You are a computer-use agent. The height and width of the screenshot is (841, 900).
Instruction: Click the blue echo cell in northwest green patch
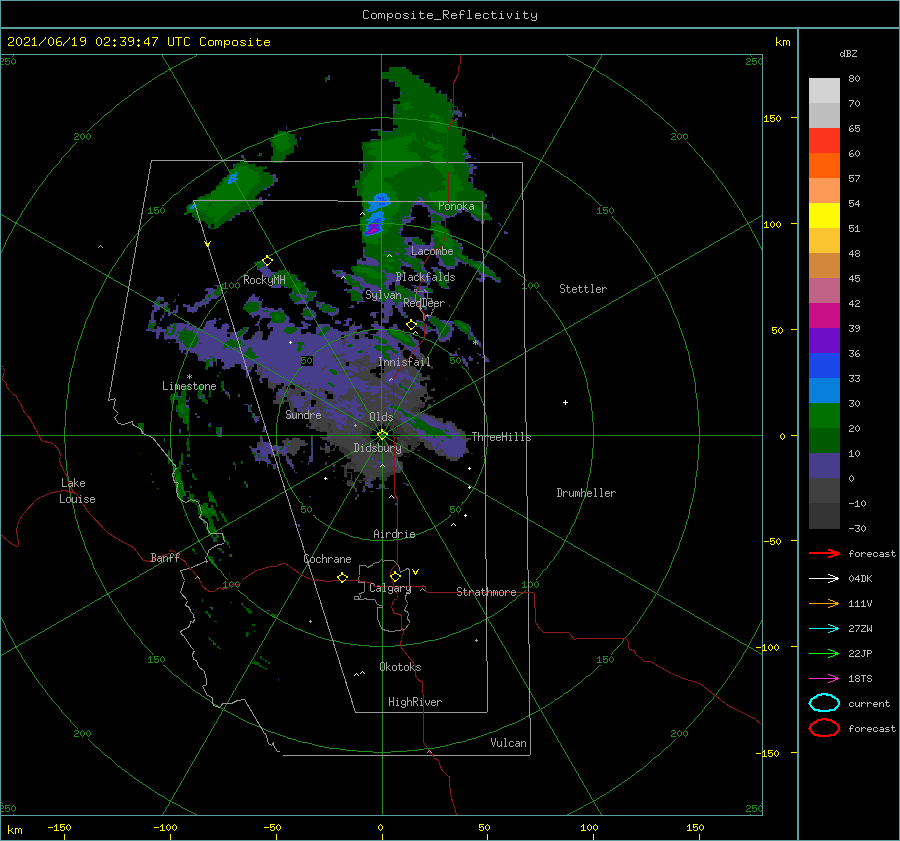pos(232,178)
